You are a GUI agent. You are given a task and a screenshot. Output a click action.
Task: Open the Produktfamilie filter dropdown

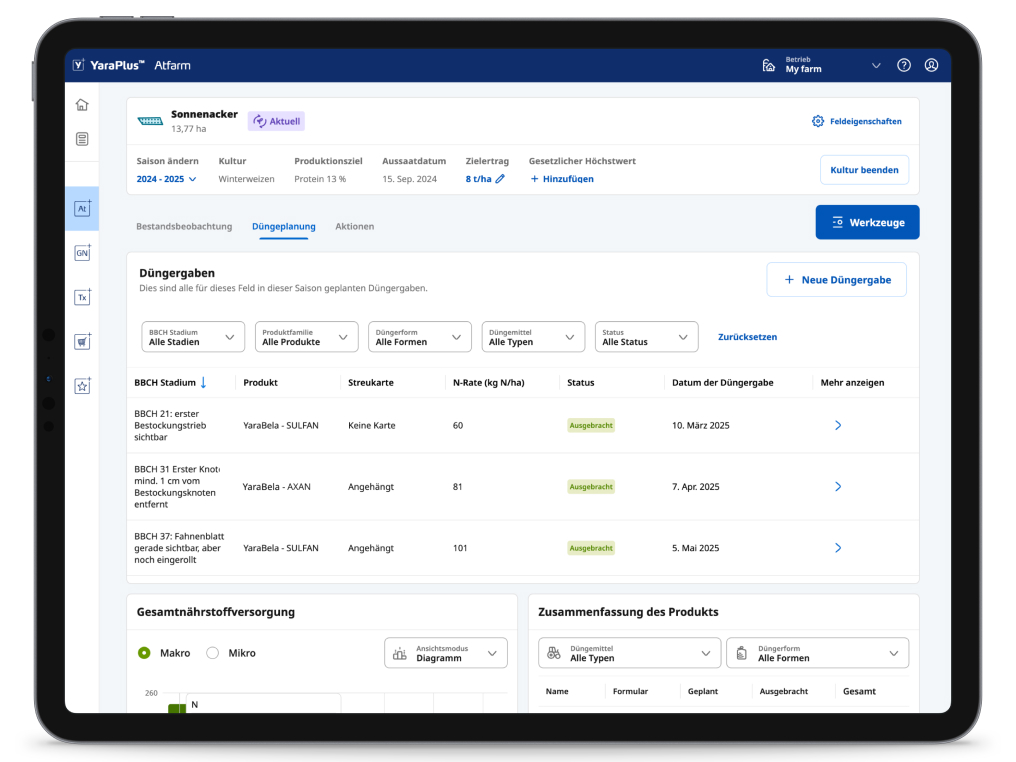(306, 337)
